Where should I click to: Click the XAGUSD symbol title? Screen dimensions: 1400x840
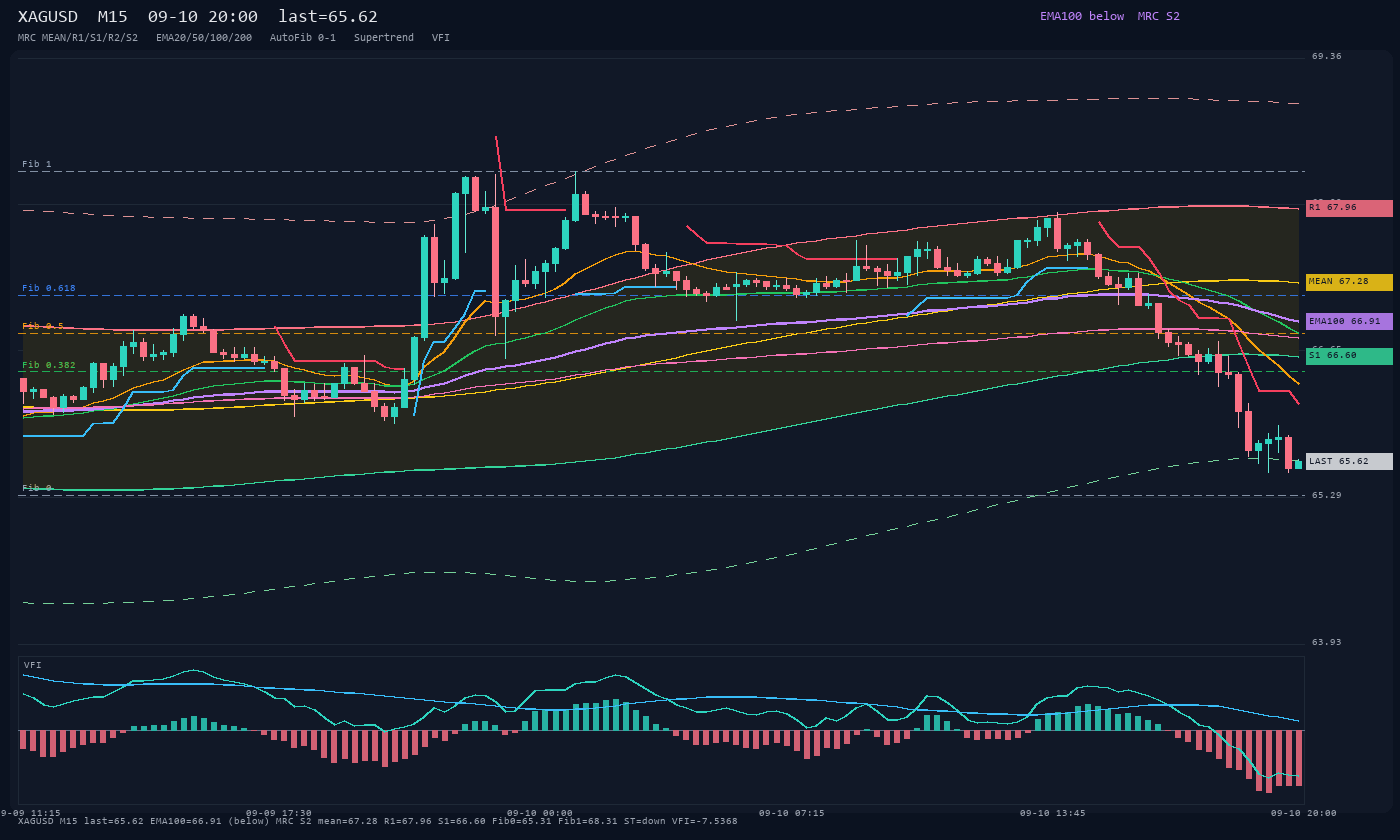[x=49, y=17]
